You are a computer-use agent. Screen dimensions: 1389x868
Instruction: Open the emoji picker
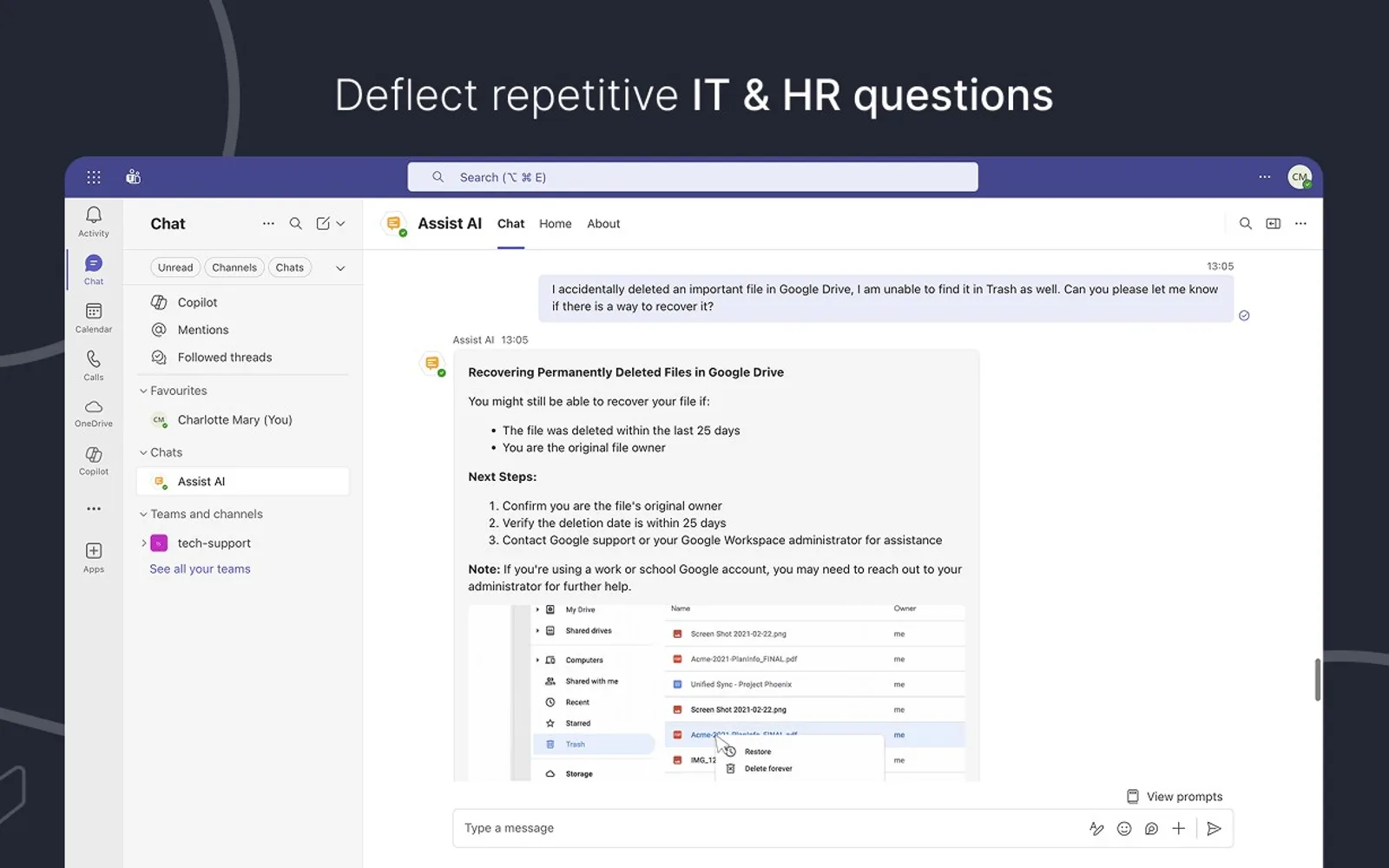point(1124,828)
